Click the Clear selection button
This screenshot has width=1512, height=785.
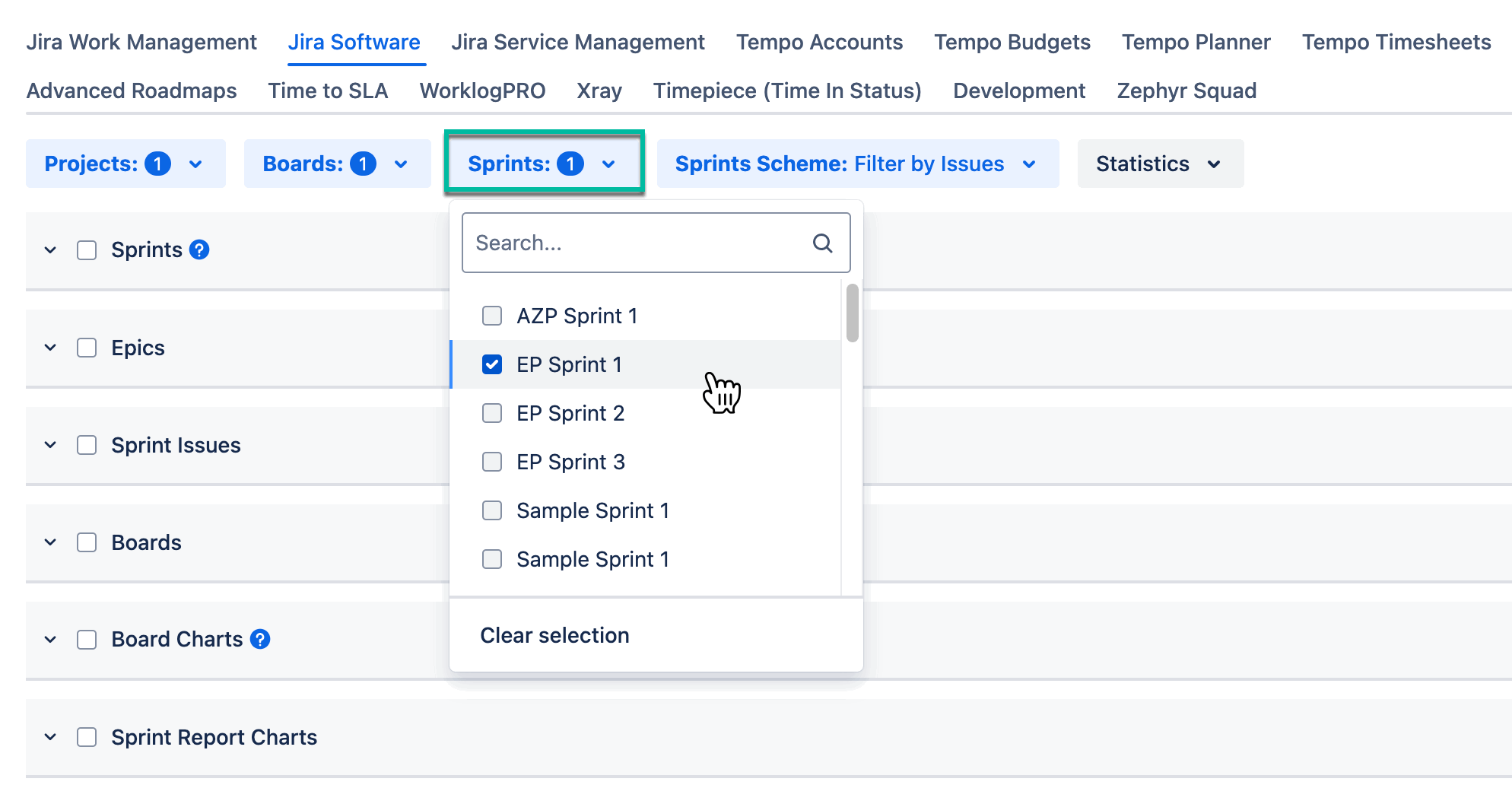pos(554,635)
